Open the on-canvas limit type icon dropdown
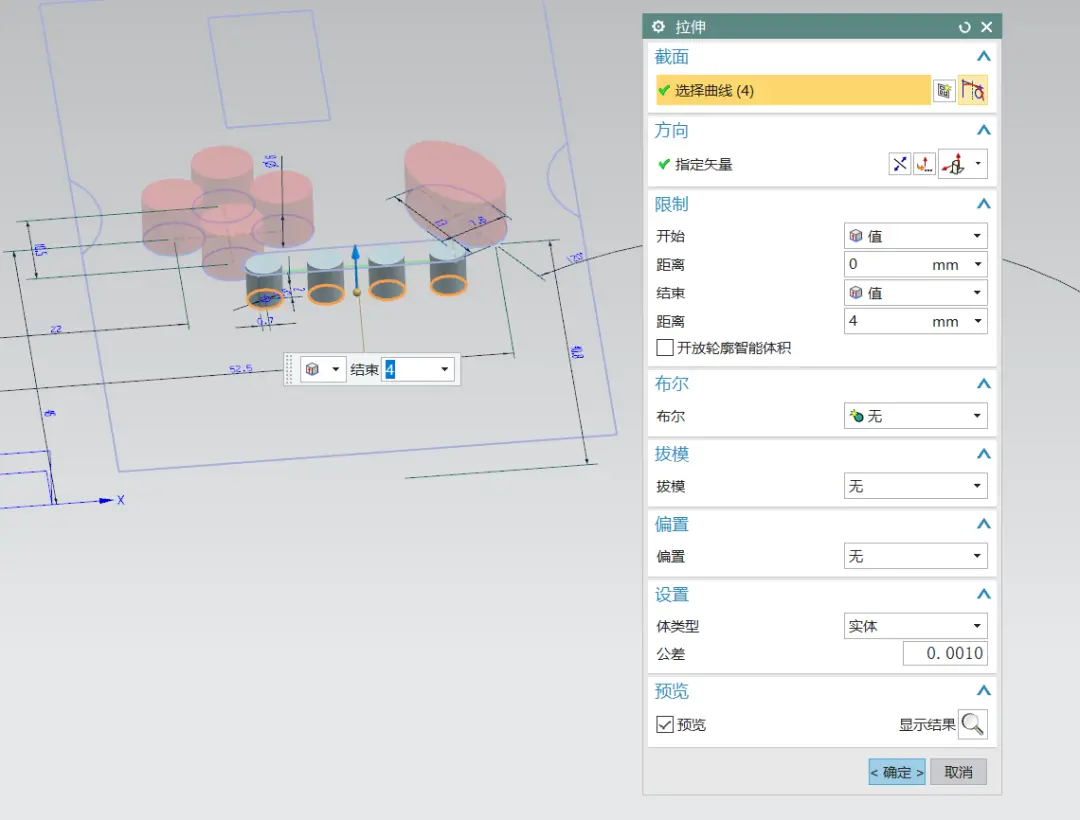 coord(323,370)
